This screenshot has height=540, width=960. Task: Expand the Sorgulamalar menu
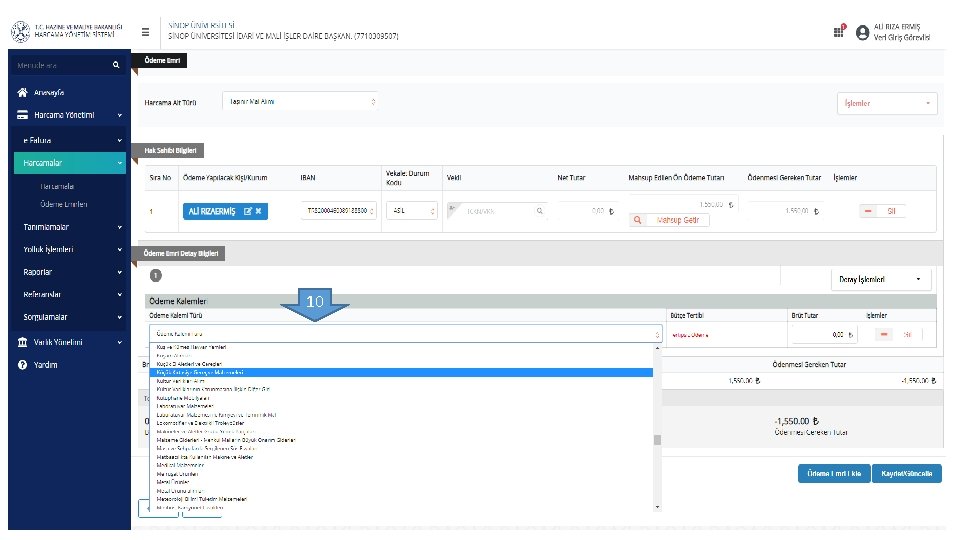point(69,317)
